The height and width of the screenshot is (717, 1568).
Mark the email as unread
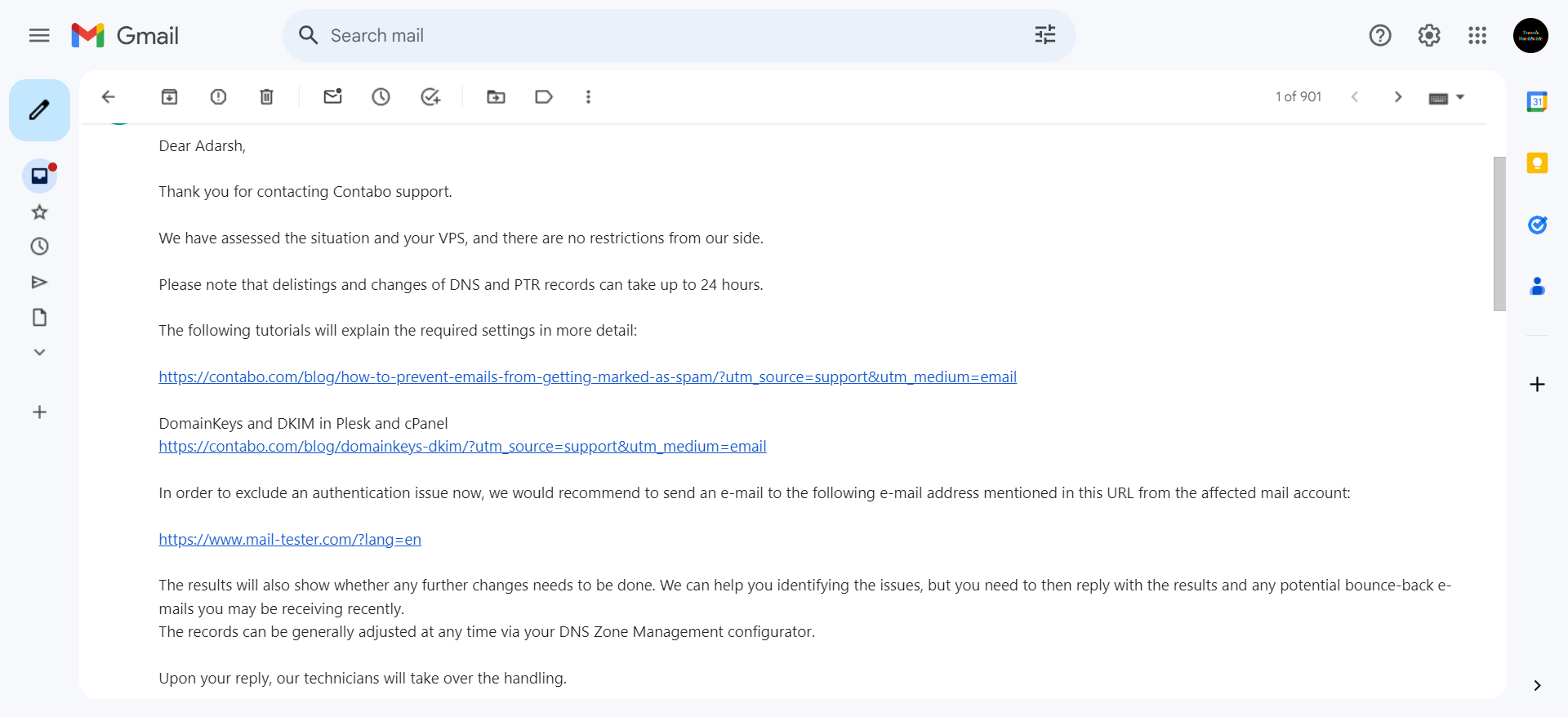coord(332,97)
